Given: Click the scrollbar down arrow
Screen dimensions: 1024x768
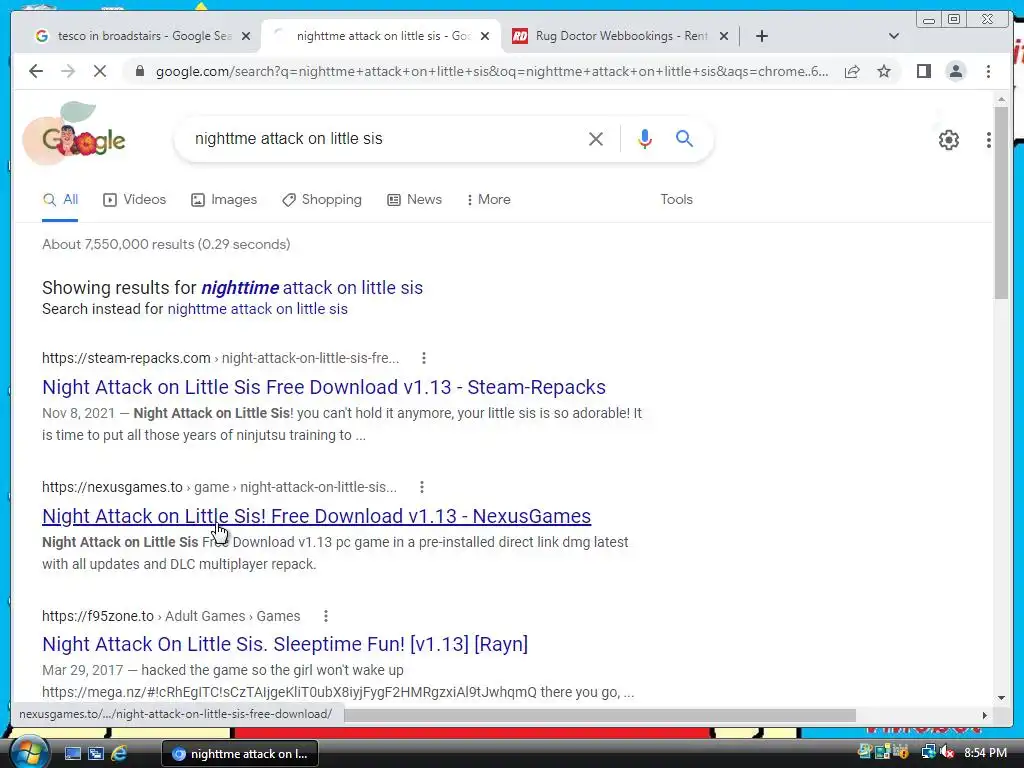Looking at the screenshot, I should [x=1001, y=697].
